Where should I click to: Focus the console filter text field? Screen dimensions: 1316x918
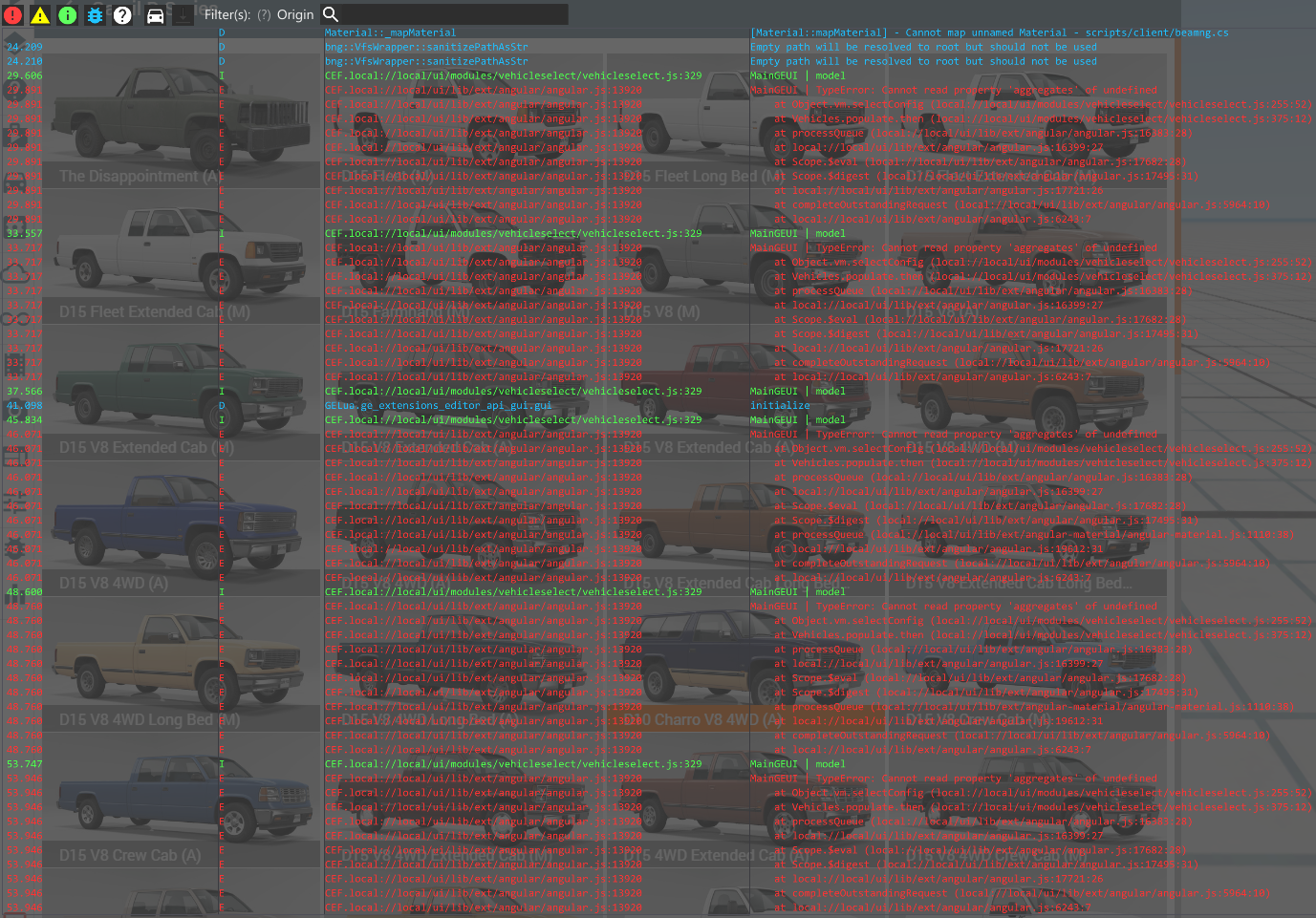(x=455, y=14)
